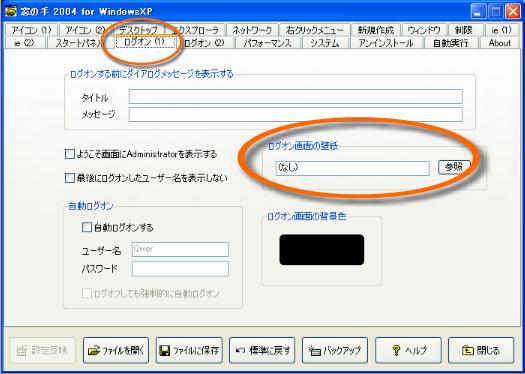This screenshot has height=374, width=525.
Task: Switch to the アンインストール tab
Action: [386, 43]
